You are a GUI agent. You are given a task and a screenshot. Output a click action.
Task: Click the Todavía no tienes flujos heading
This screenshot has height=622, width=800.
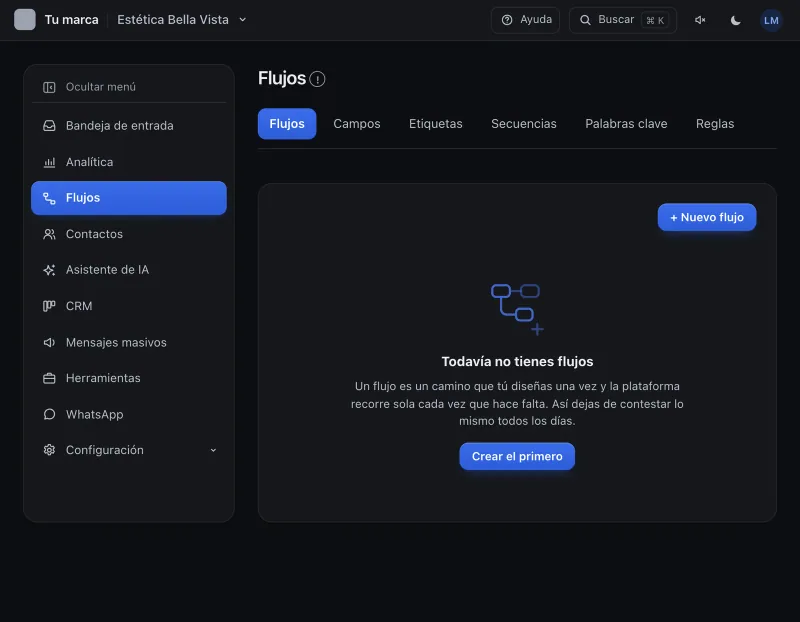tap(517, 361)
